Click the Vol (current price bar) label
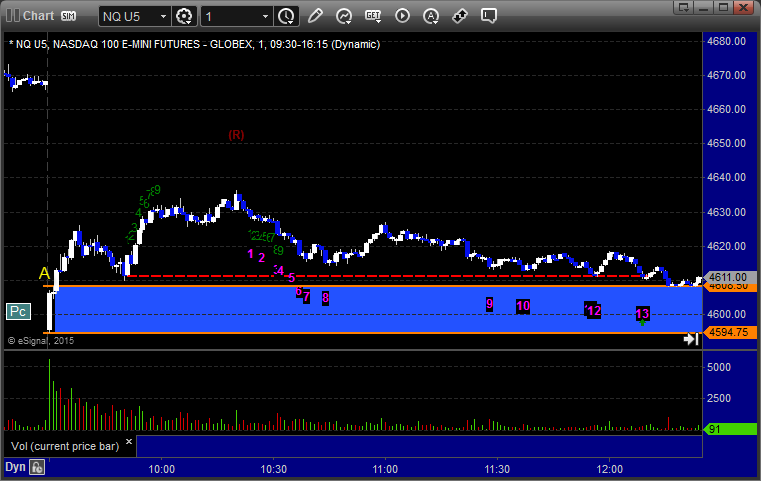The image size is (761, 481). click(x=65, y=446)
